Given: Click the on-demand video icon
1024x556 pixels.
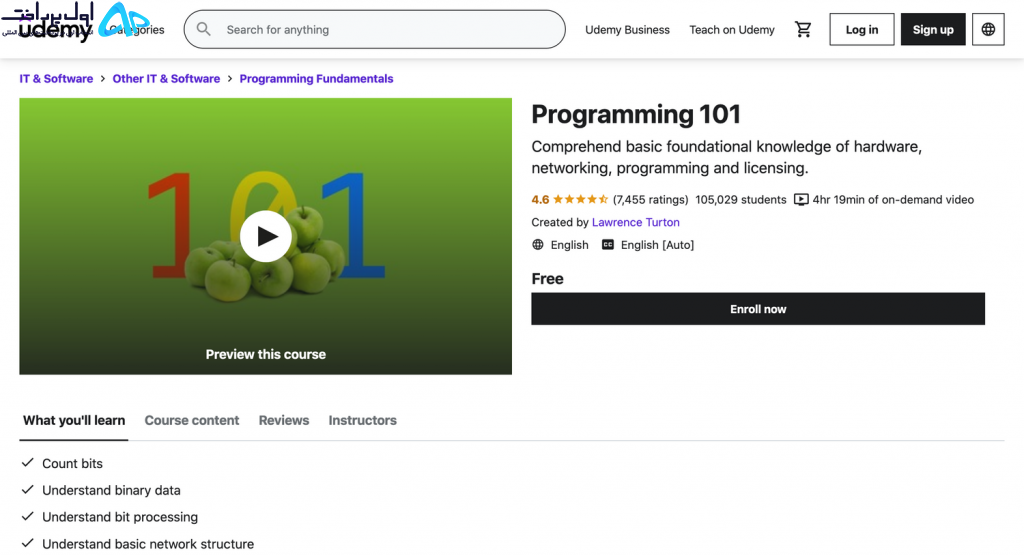Looking at the screenshot, I should [801, 200].
